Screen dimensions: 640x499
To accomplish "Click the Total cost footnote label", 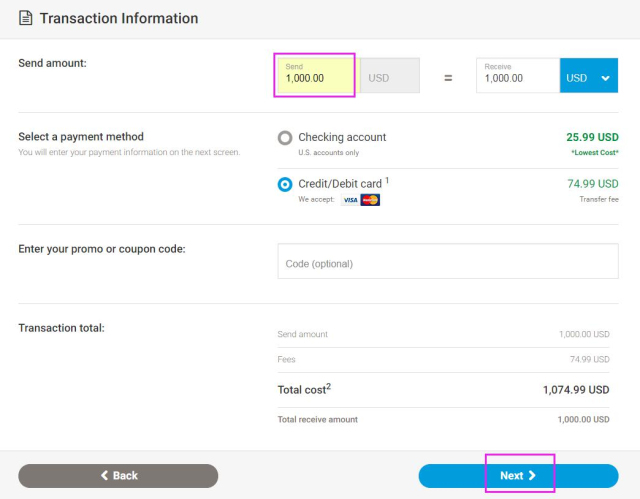I will click(304, 389).
